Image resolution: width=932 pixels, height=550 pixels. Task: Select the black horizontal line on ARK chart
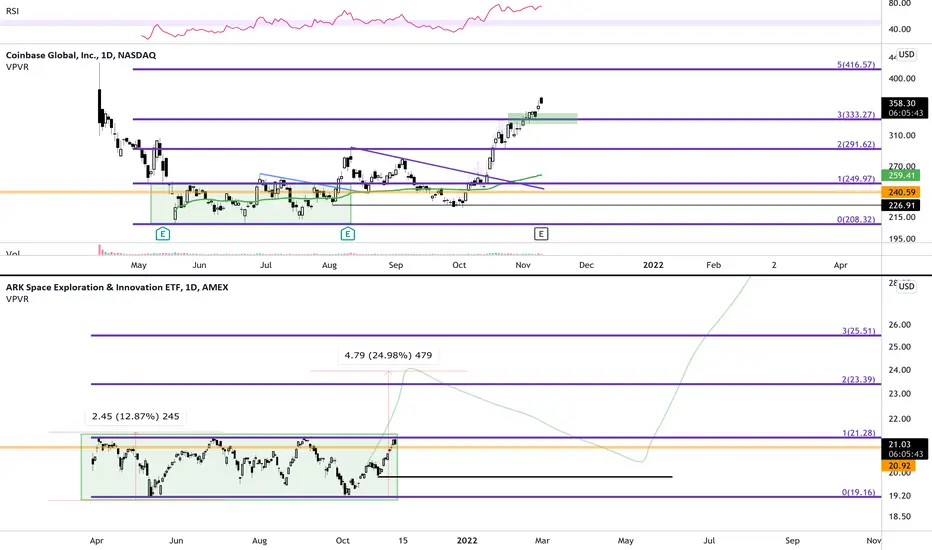[x=525, y=477]
